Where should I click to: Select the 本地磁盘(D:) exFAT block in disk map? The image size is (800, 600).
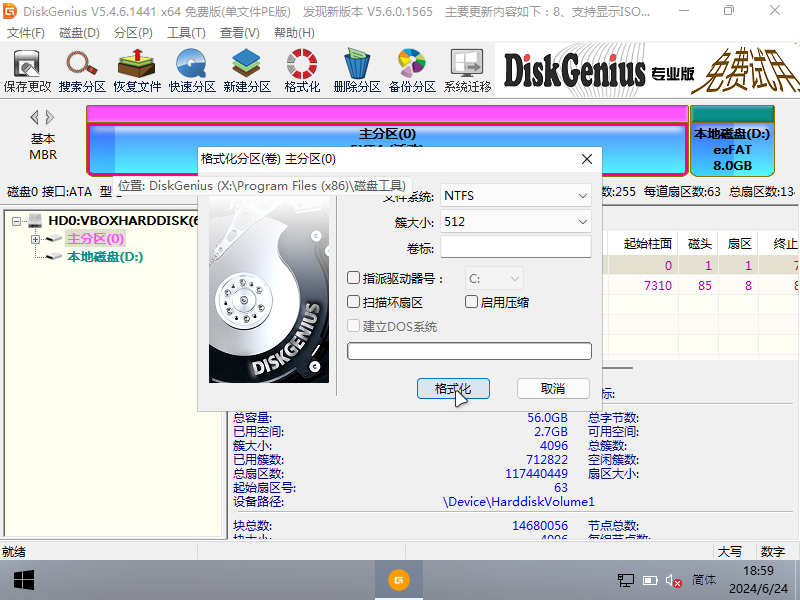point(732,141)
